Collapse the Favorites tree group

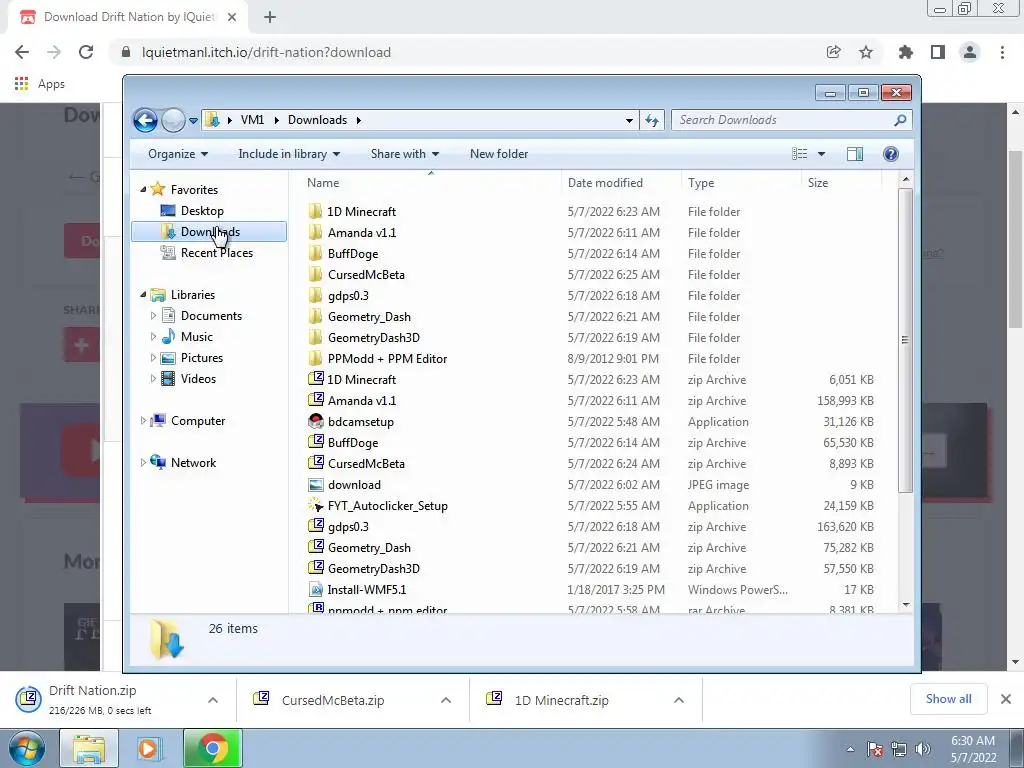tap(143, 189)
